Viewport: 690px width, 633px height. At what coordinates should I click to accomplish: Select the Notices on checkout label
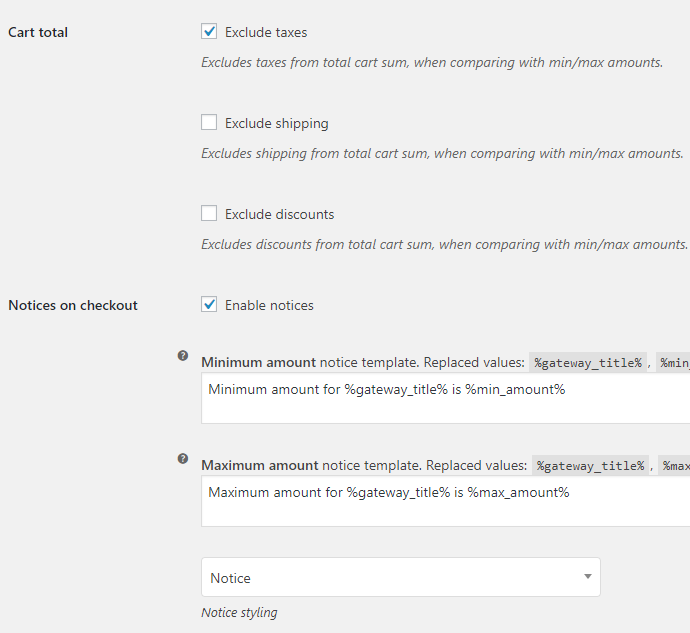pyautogui.click(x=73, y=305)
